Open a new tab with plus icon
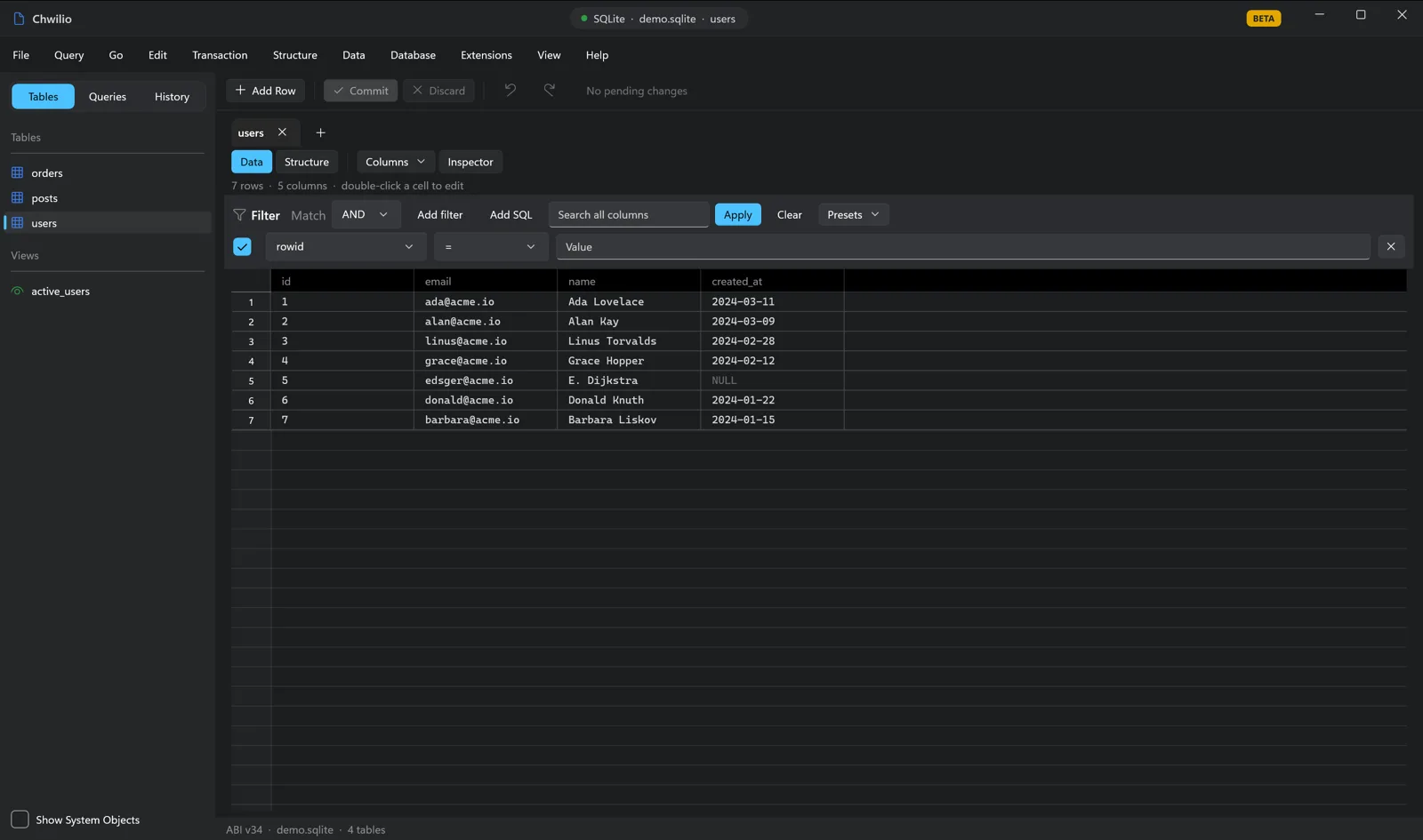1423x840 pixels. click(x=320, y=132)
